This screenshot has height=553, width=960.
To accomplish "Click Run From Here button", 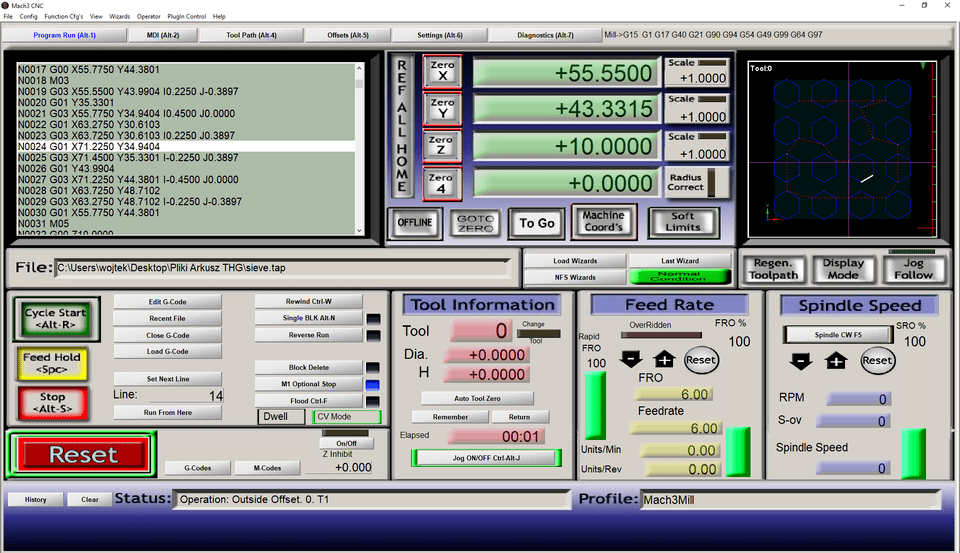I will 167,413.
